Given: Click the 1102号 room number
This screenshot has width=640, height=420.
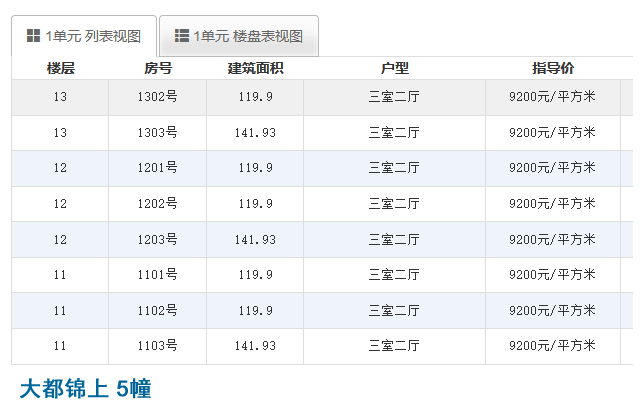Looking at the screenshot, I should pos(157,310).
